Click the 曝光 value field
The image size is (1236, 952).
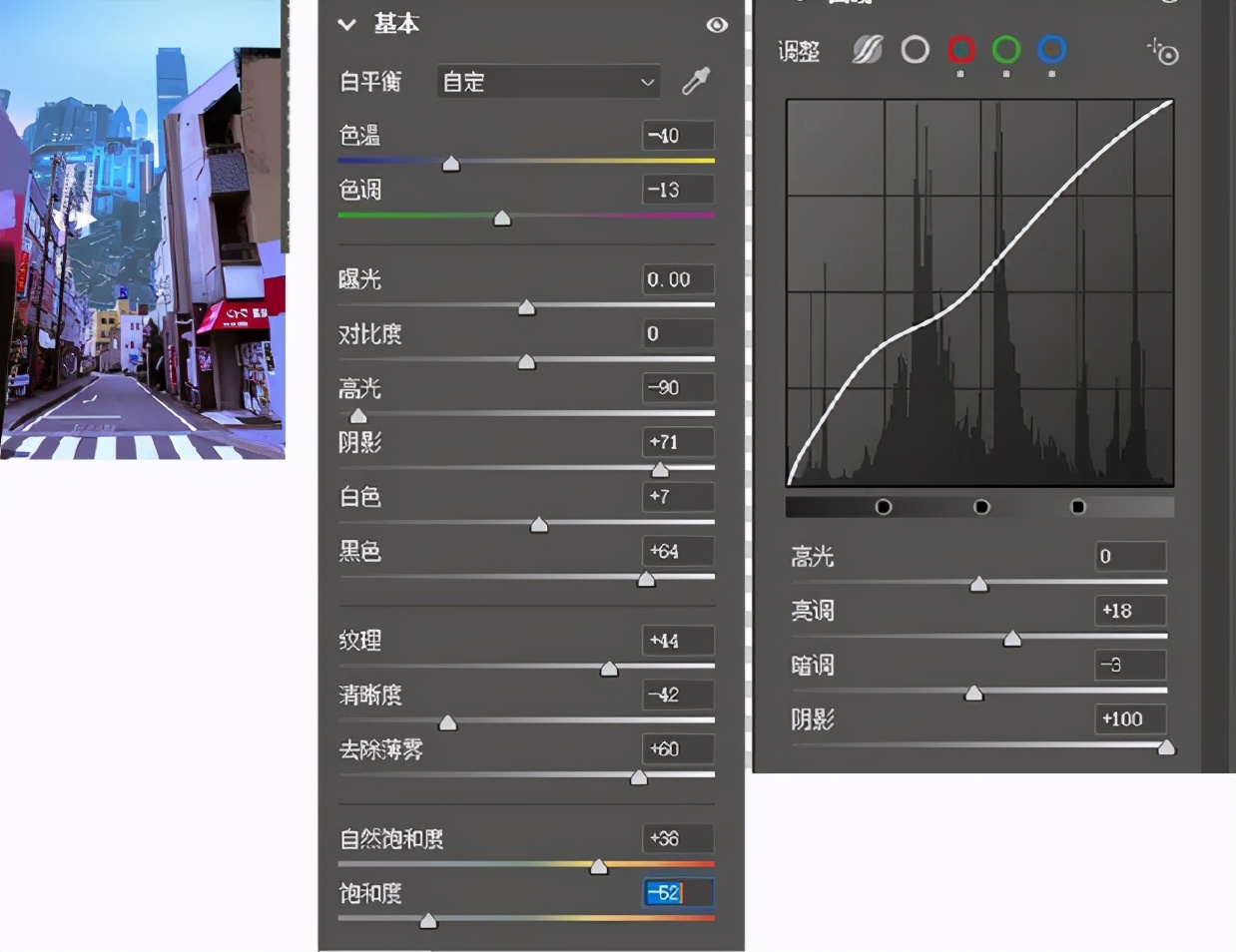[678, 279]
